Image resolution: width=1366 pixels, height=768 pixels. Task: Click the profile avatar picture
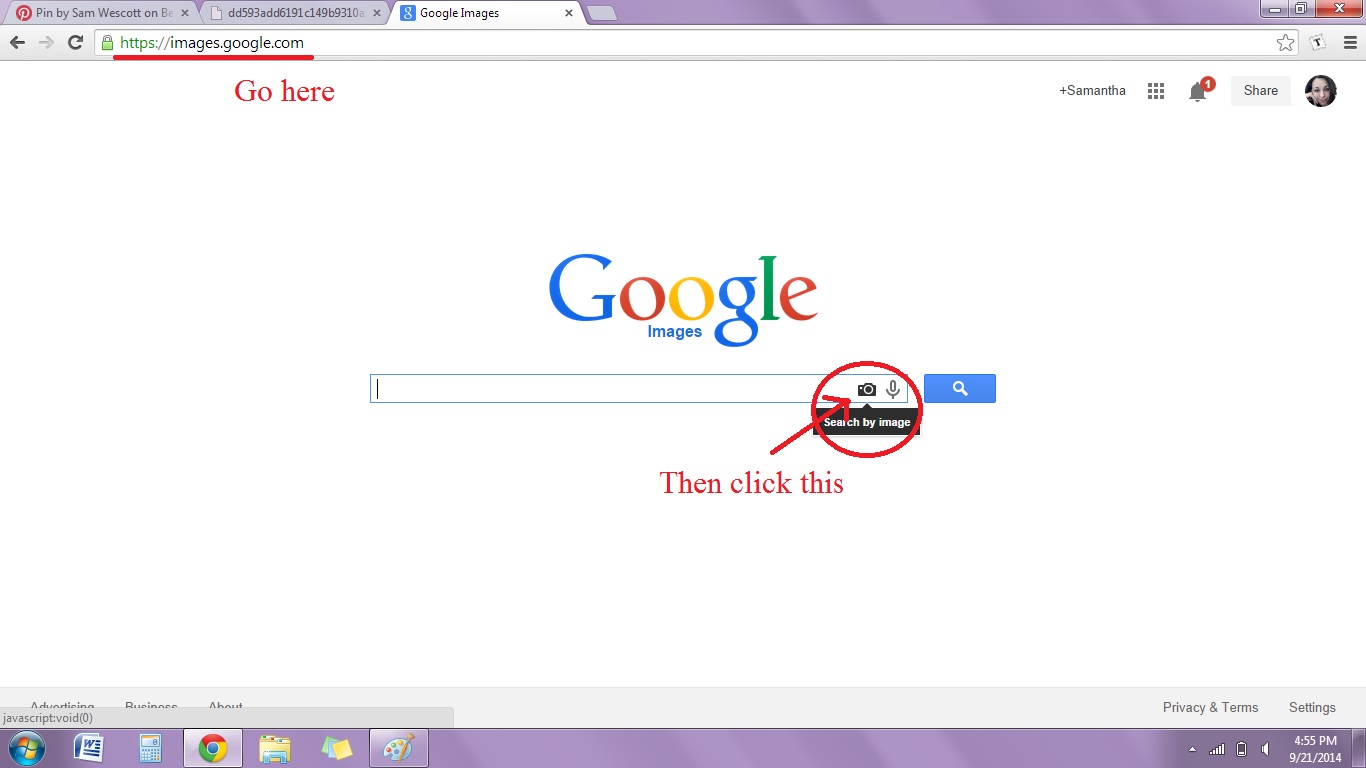1320,91
